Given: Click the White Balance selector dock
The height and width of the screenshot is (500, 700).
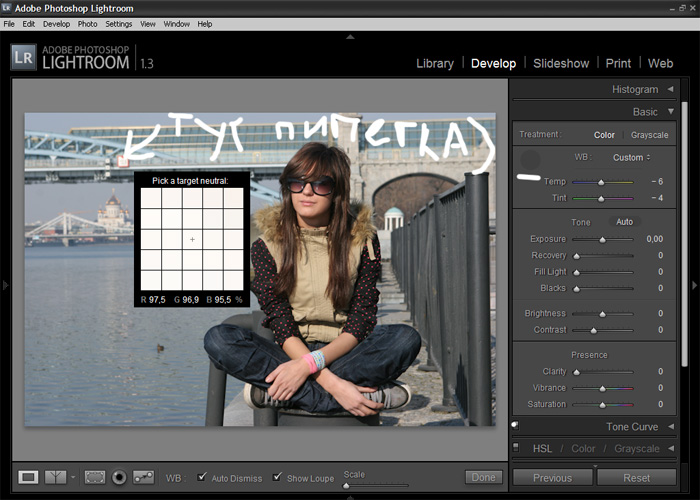Looking at the screenshot, I should pyautogui.click(x=530, y=159).
